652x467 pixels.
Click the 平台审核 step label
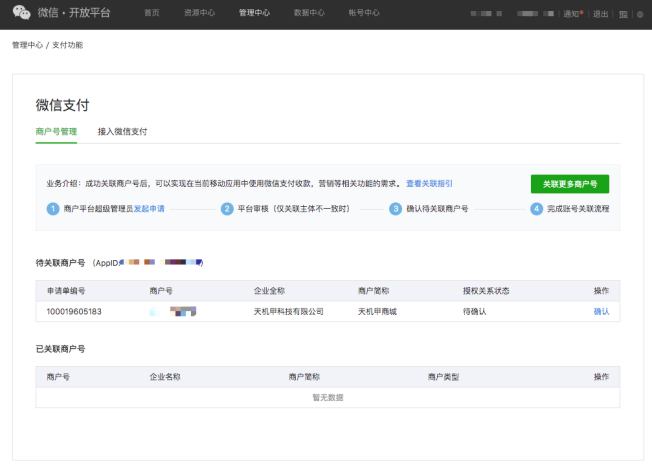point(294,208)
